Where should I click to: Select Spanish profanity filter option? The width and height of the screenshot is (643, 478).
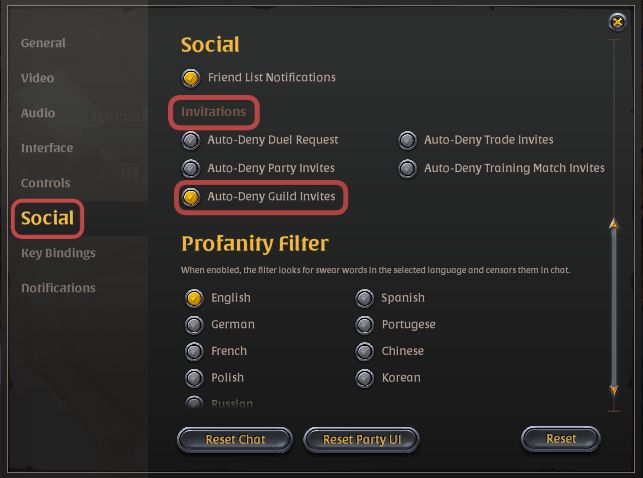(x=365, y=298)
